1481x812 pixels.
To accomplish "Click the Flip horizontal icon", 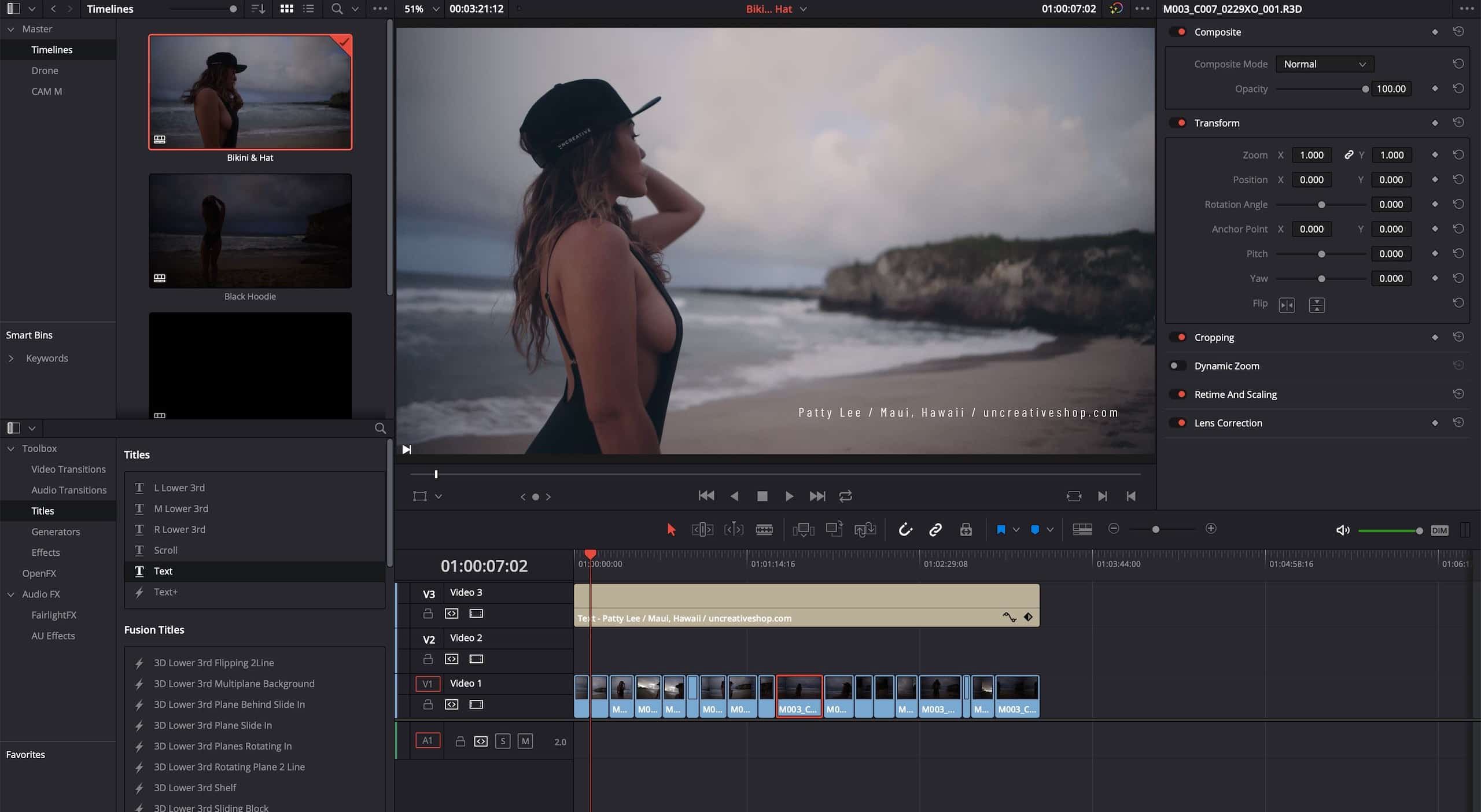I will (x=1287, y=305).
